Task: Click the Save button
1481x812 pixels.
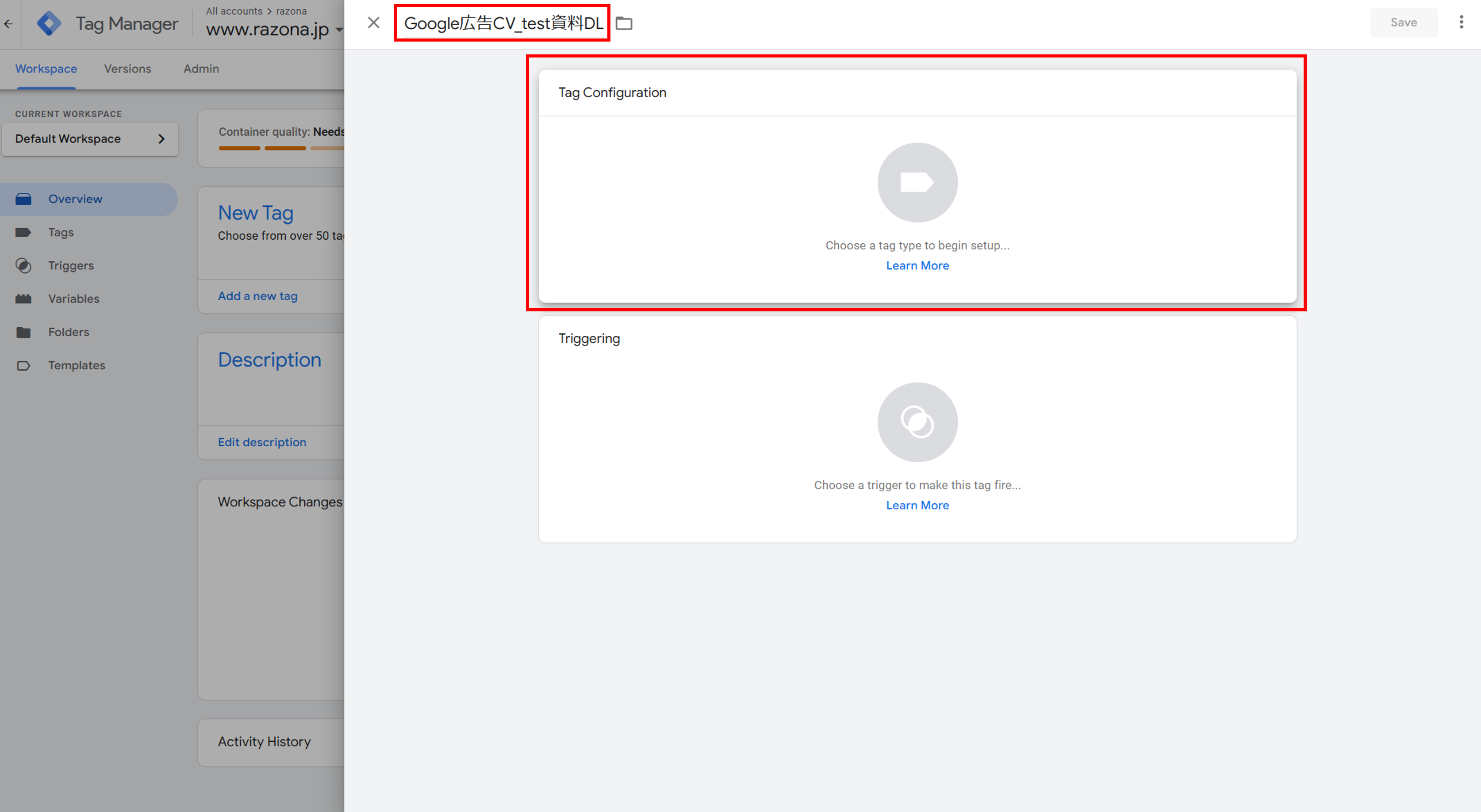Action: coord(1404,23)
